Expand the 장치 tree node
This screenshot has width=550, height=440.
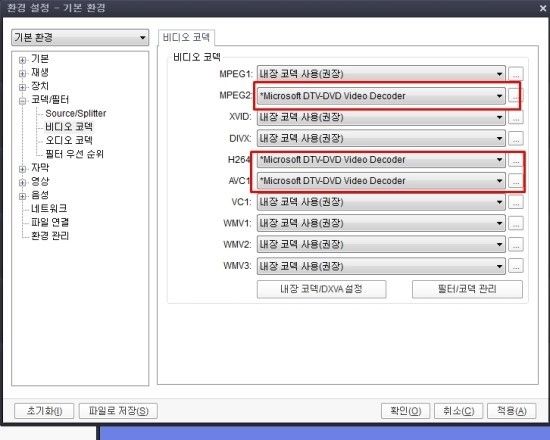[22, 87]
